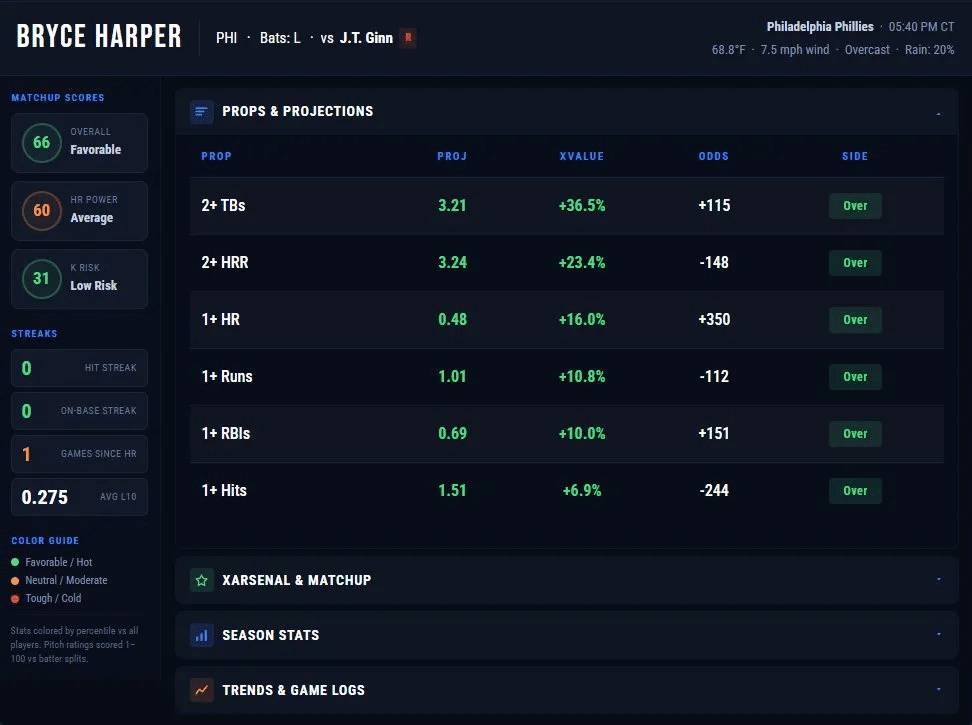
Task: Click the 1+ Hits prop name
Action: tap(224, 491)
